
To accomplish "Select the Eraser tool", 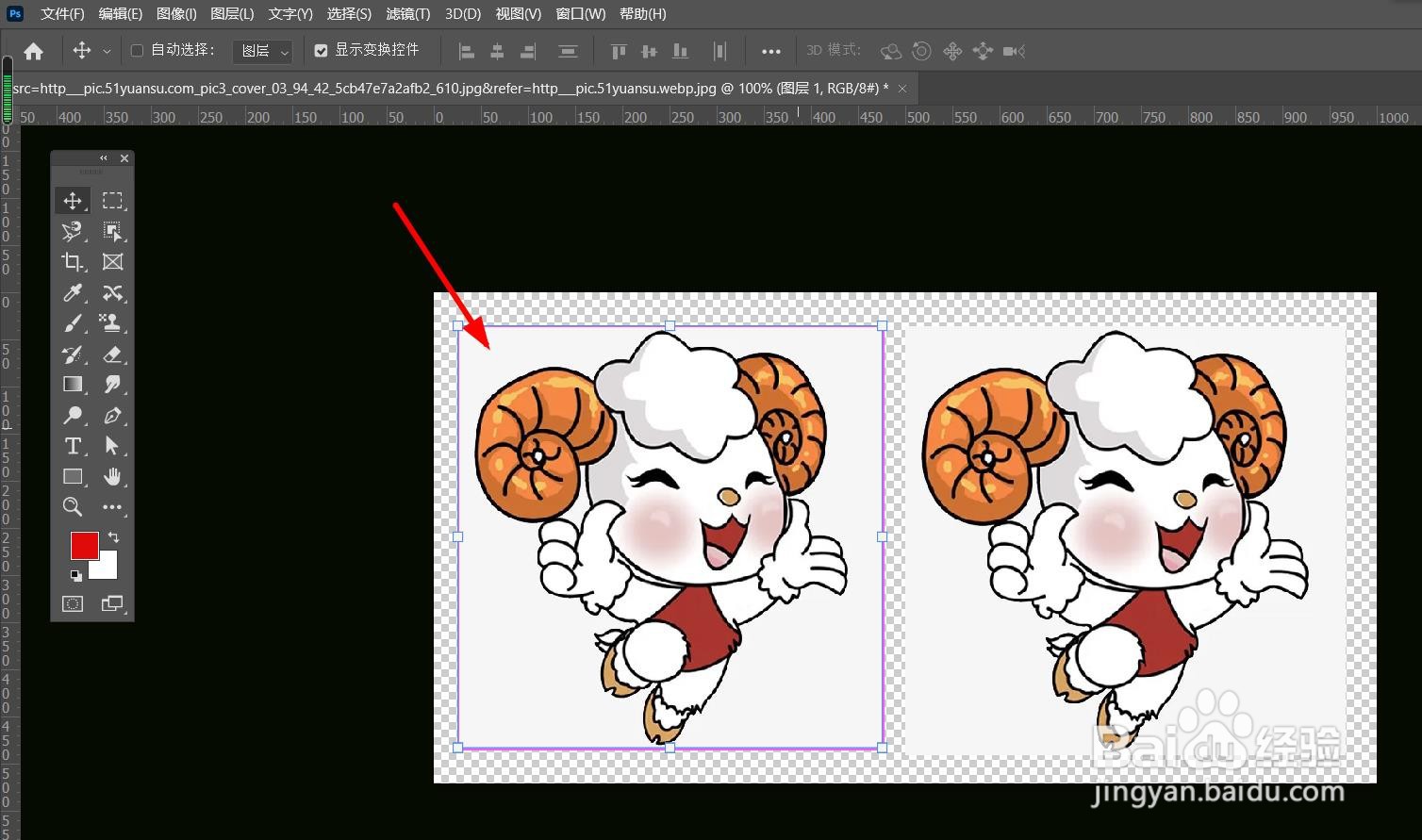I will [x=112, y=354].
